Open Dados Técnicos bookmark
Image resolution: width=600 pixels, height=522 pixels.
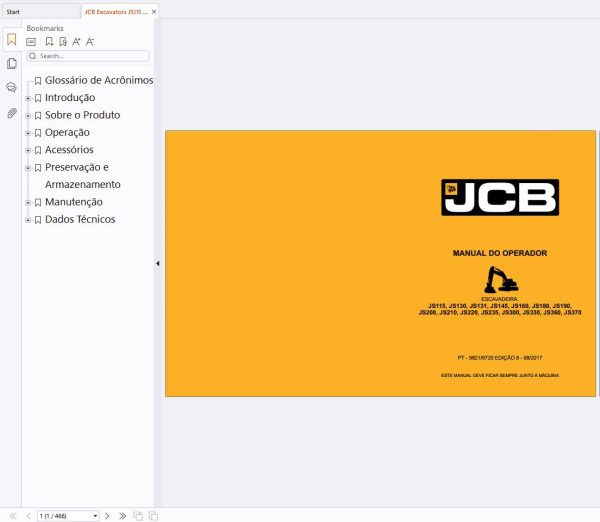click(x=80, y=219)
